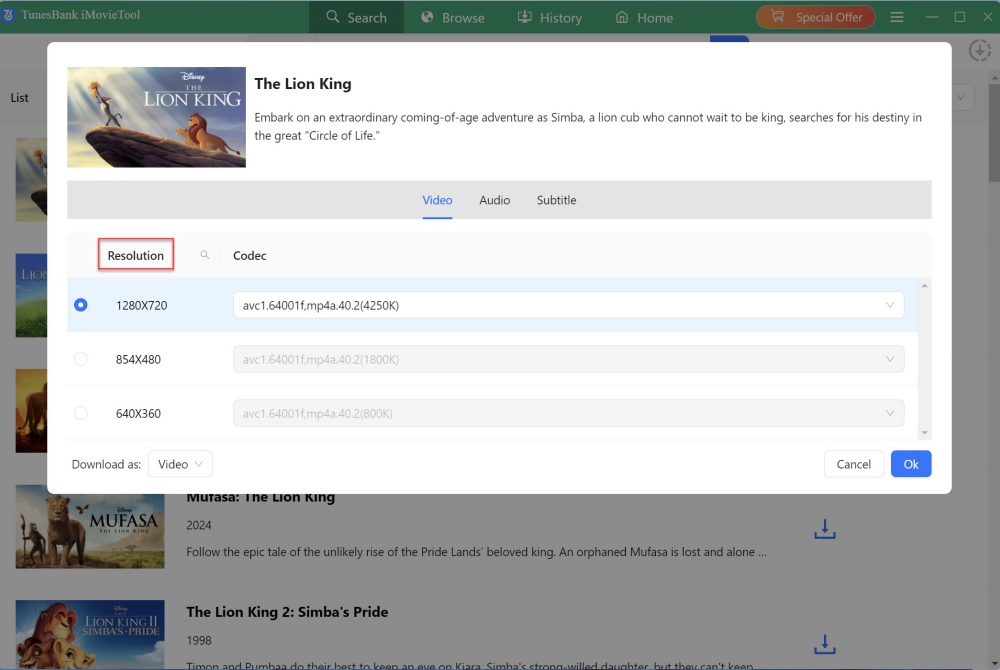Viewport: 1000px width, 670px height.
Task: Click the Mufasa movie poster thumbnail
Action: pyautogui.click(x=90, y=527)
